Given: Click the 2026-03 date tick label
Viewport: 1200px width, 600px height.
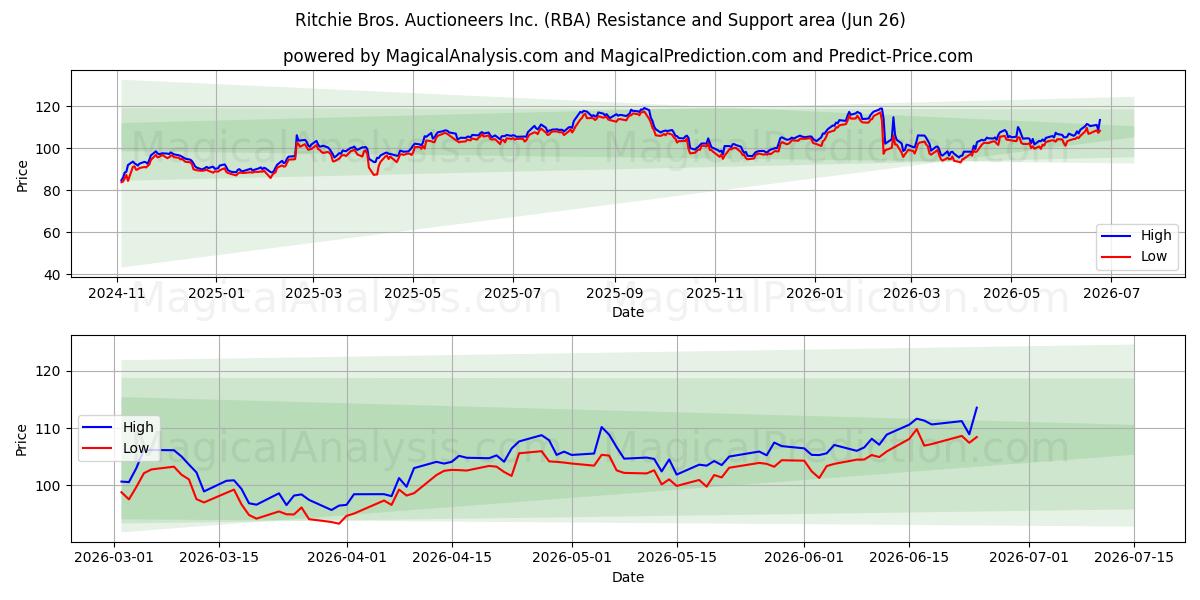Looking at the screenshot, I should [x=911, y=294].
